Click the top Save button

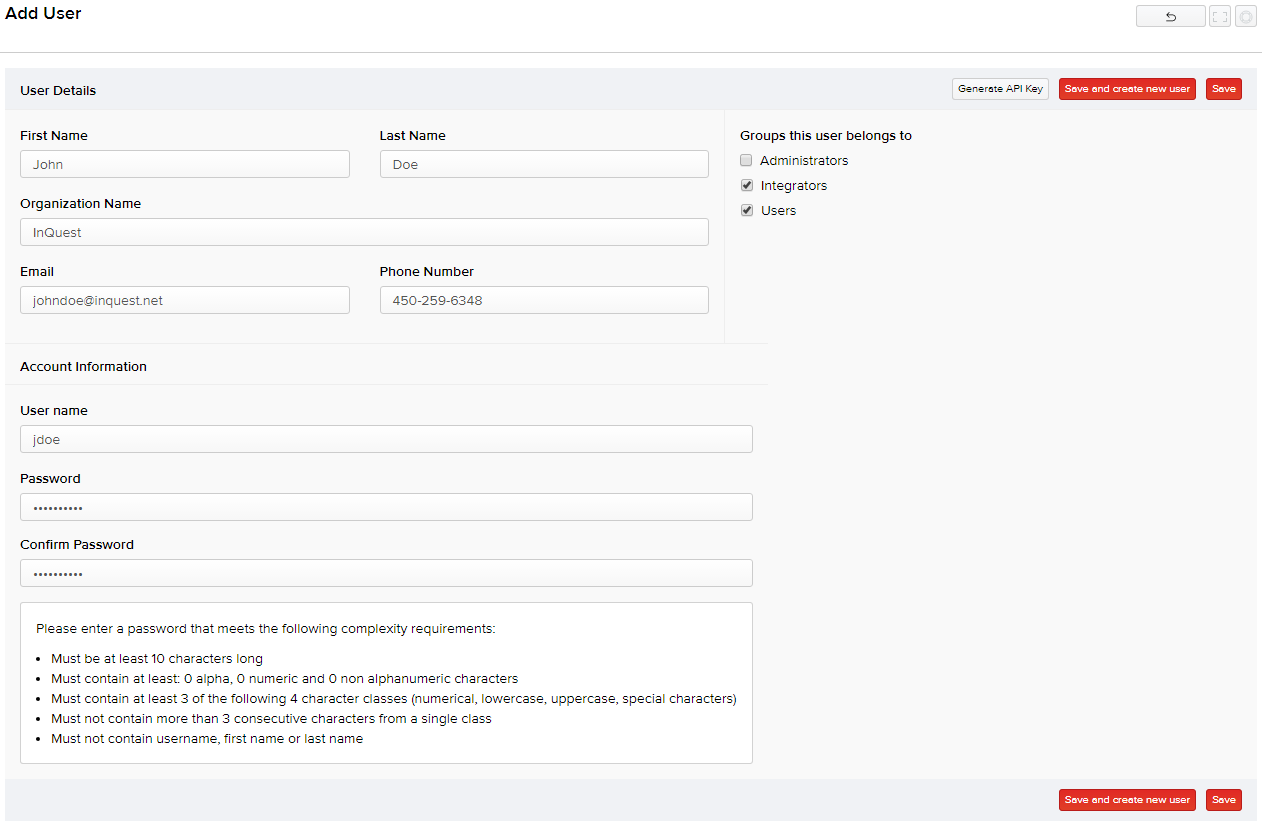[x=1223, y=89]
